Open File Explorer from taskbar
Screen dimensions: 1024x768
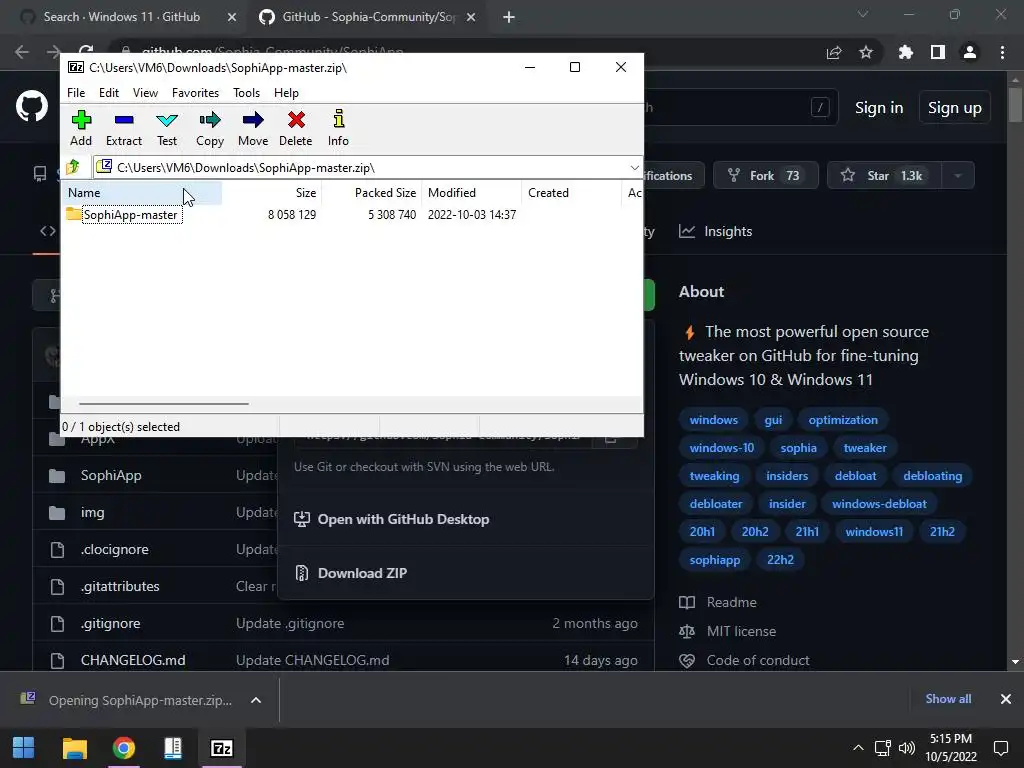[x=74, y=748]
